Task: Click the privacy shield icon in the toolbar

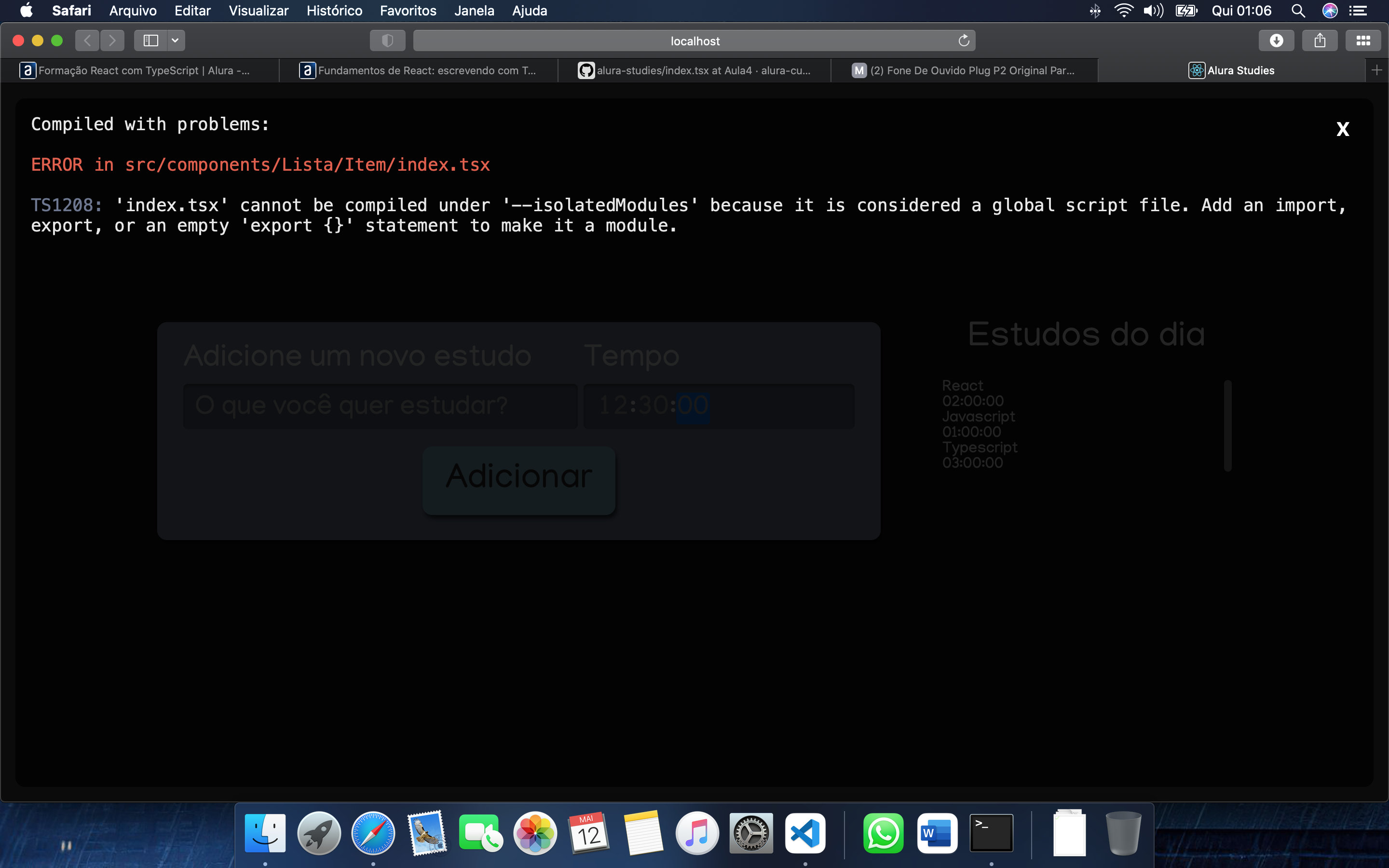Action: pos(387,40)
